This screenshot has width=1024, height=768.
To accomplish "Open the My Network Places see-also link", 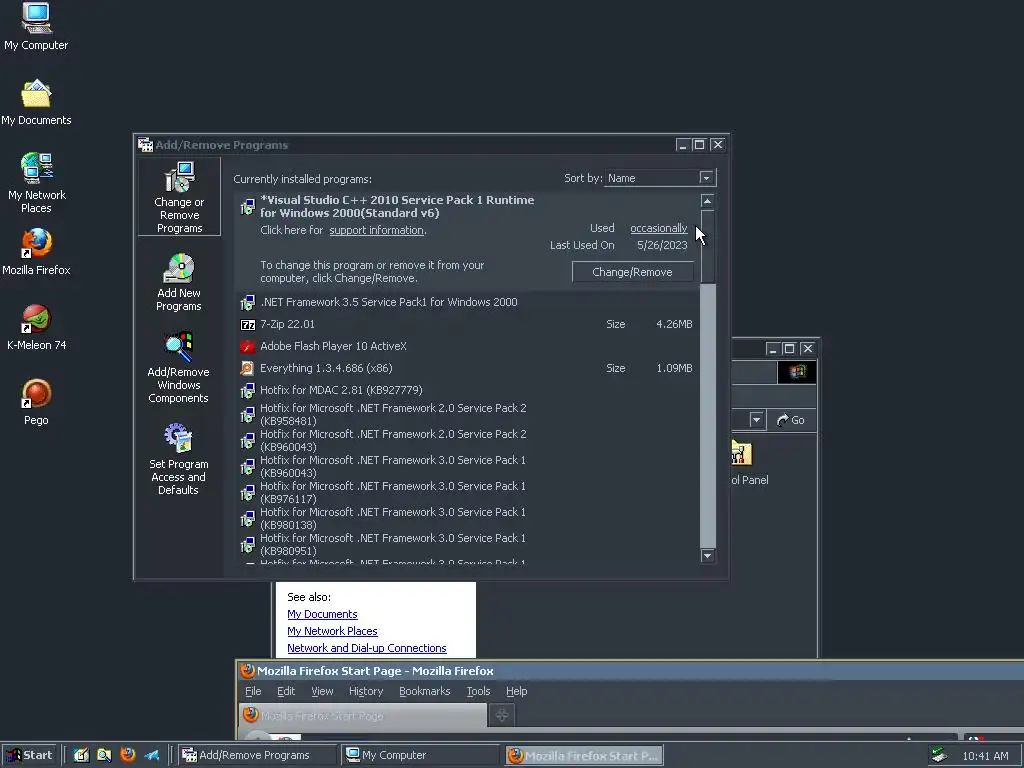I will [332, 631].
